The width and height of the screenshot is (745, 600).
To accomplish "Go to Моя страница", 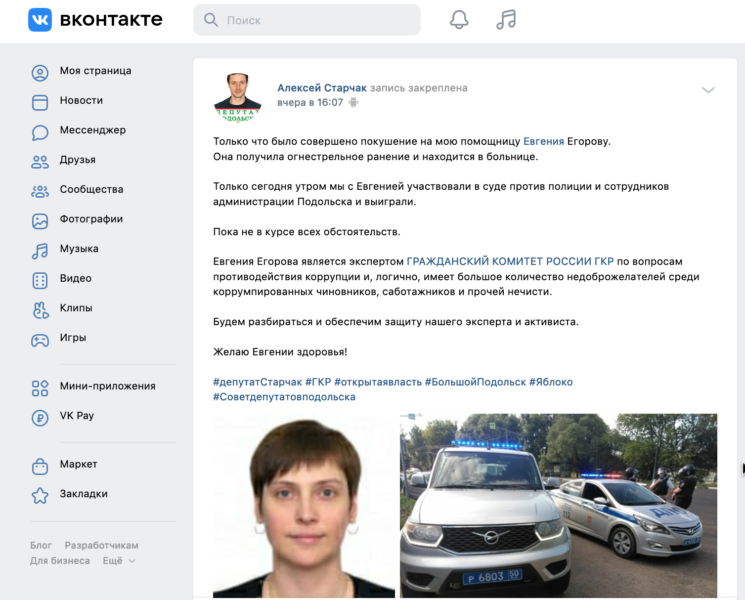I will (96, 71).
